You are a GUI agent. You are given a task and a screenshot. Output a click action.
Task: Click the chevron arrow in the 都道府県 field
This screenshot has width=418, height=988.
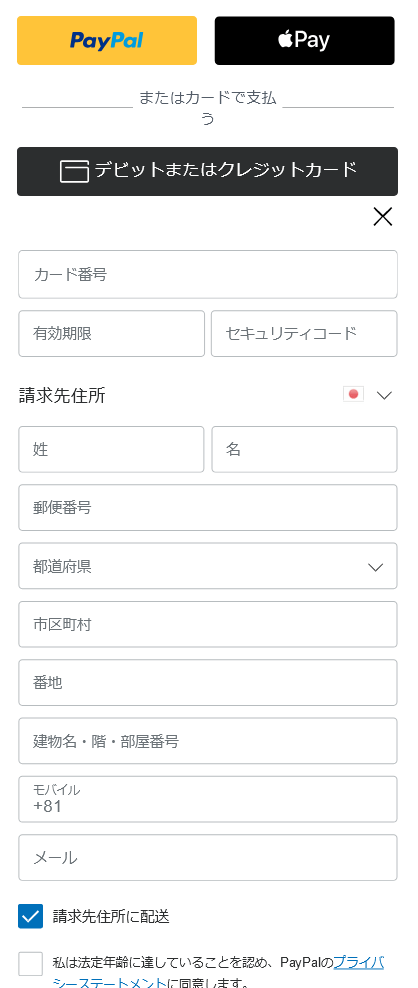pyautogui.click(x=376, y=567)
